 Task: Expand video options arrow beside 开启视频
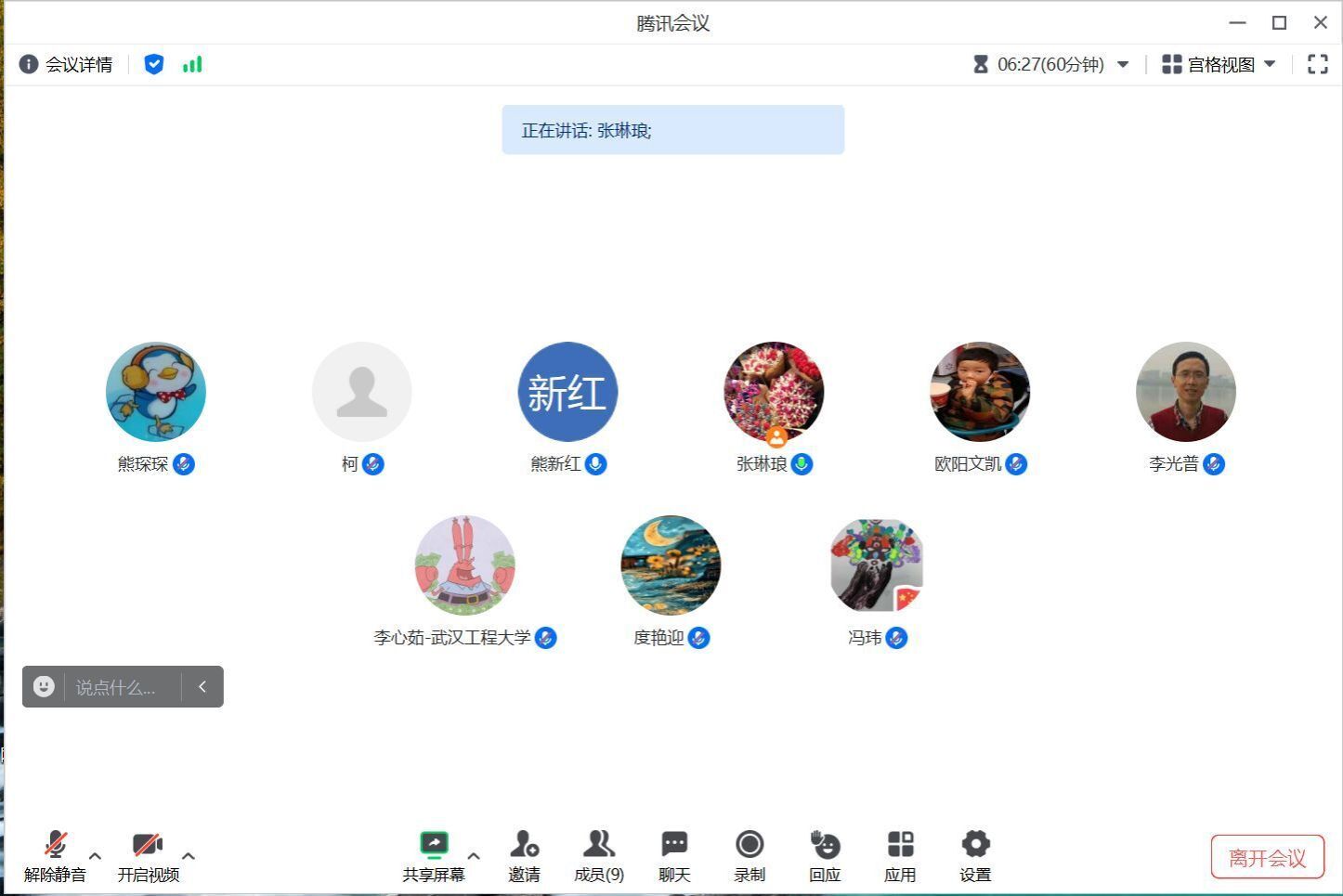pos(189,856)
